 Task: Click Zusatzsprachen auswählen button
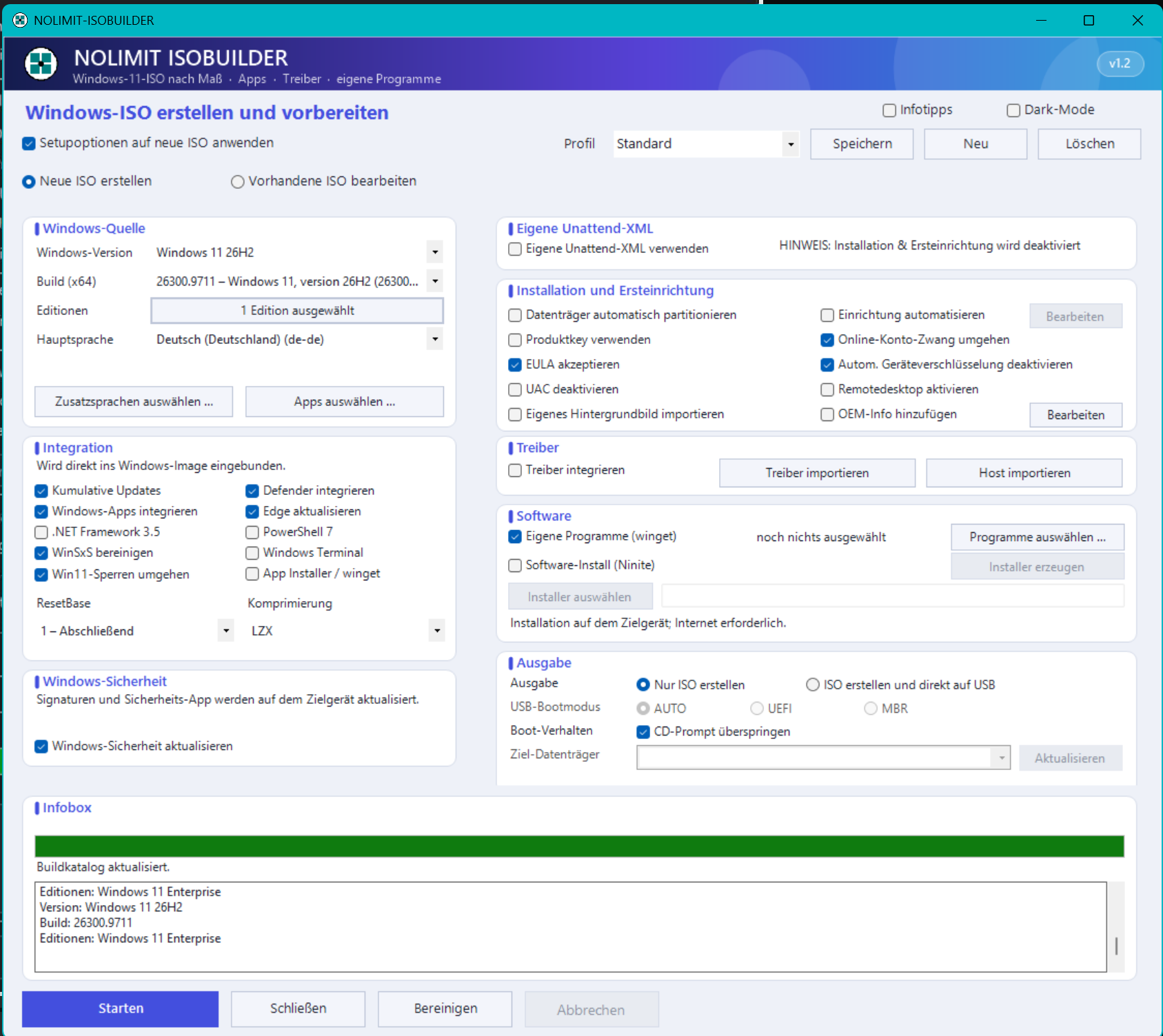pos(134,402)
